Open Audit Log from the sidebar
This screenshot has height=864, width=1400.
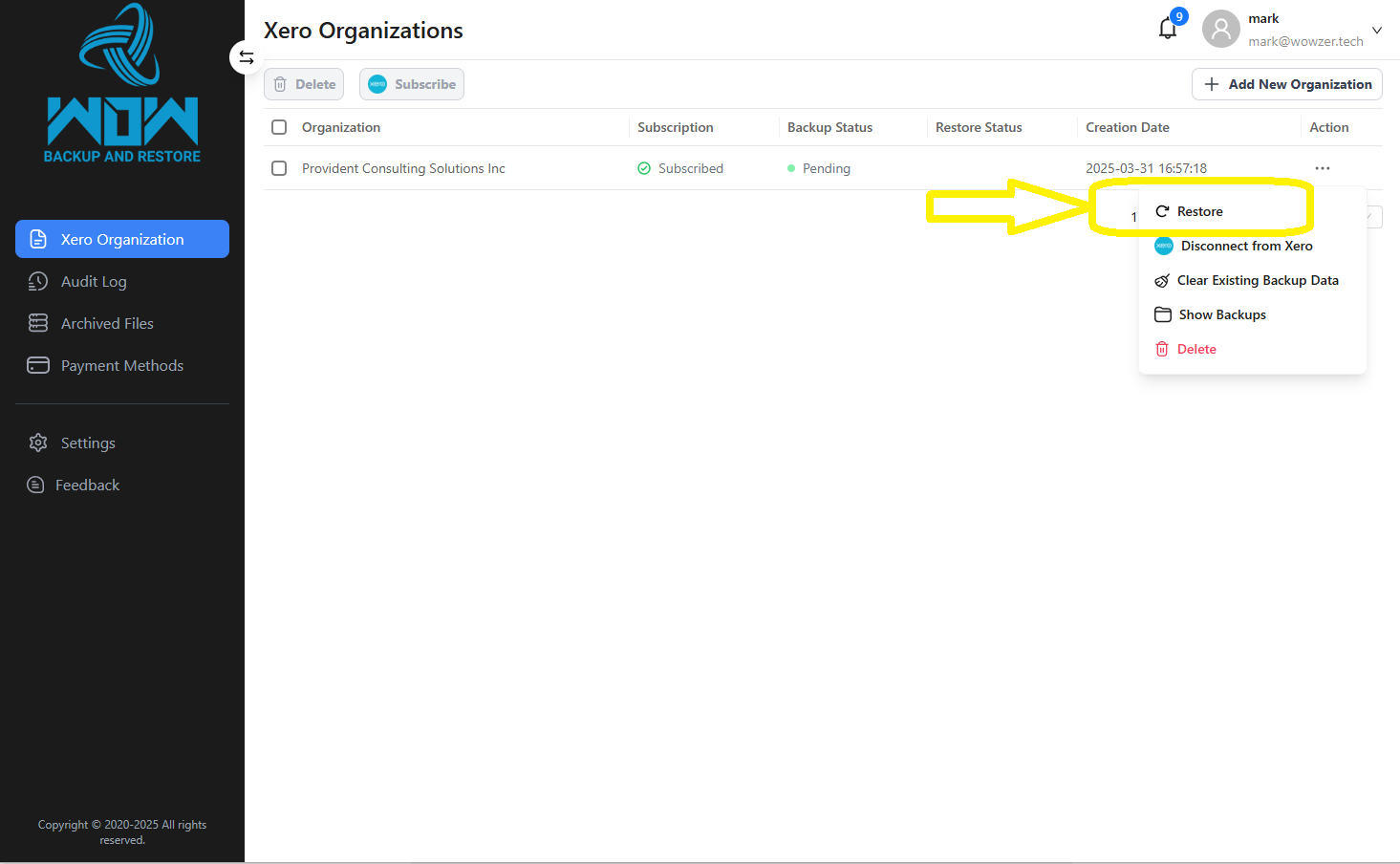tap(94, 281)
